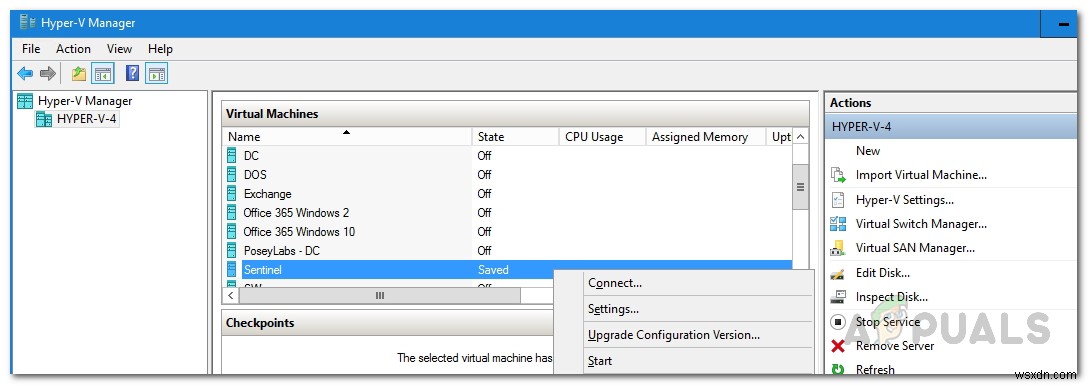Open the Action menu
The image size is (1088, 385).
point(74,49)
